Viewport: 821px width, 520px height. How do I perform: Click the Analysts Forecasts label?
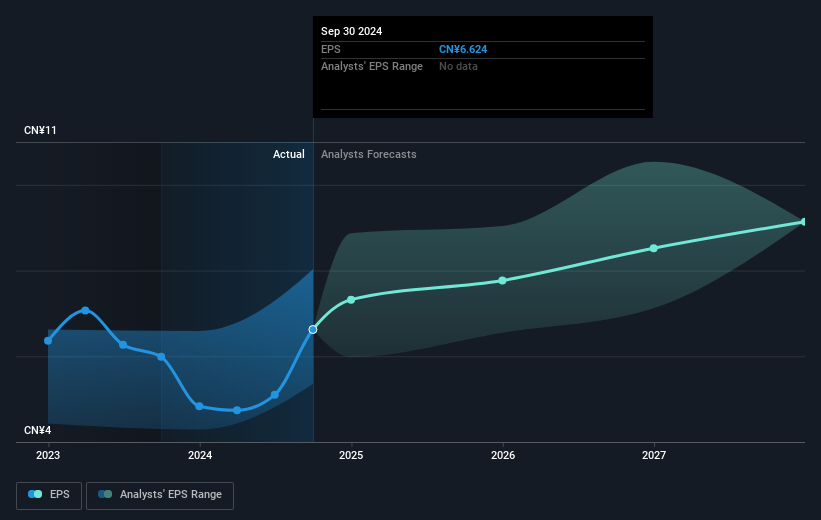(369, 154)
